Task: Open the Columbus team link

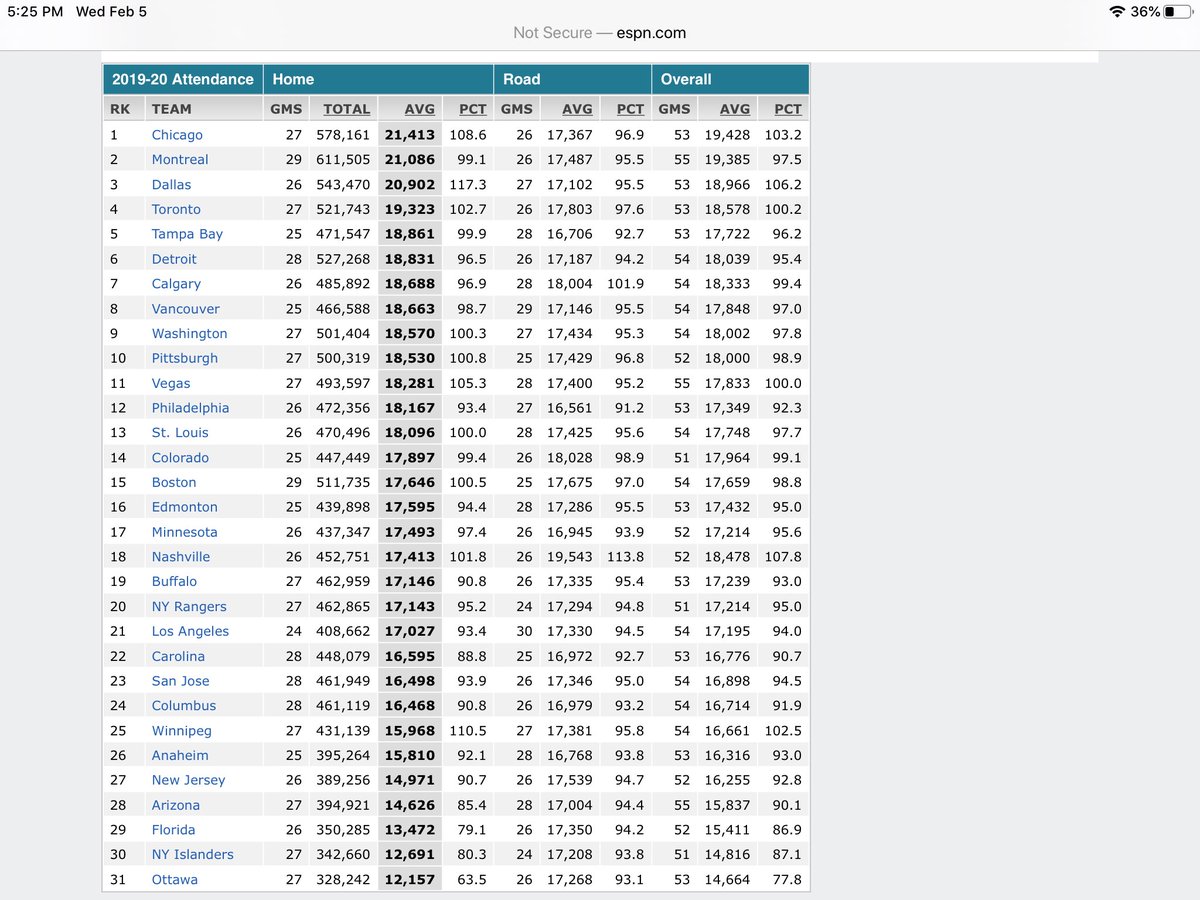Action: [184, 706]
